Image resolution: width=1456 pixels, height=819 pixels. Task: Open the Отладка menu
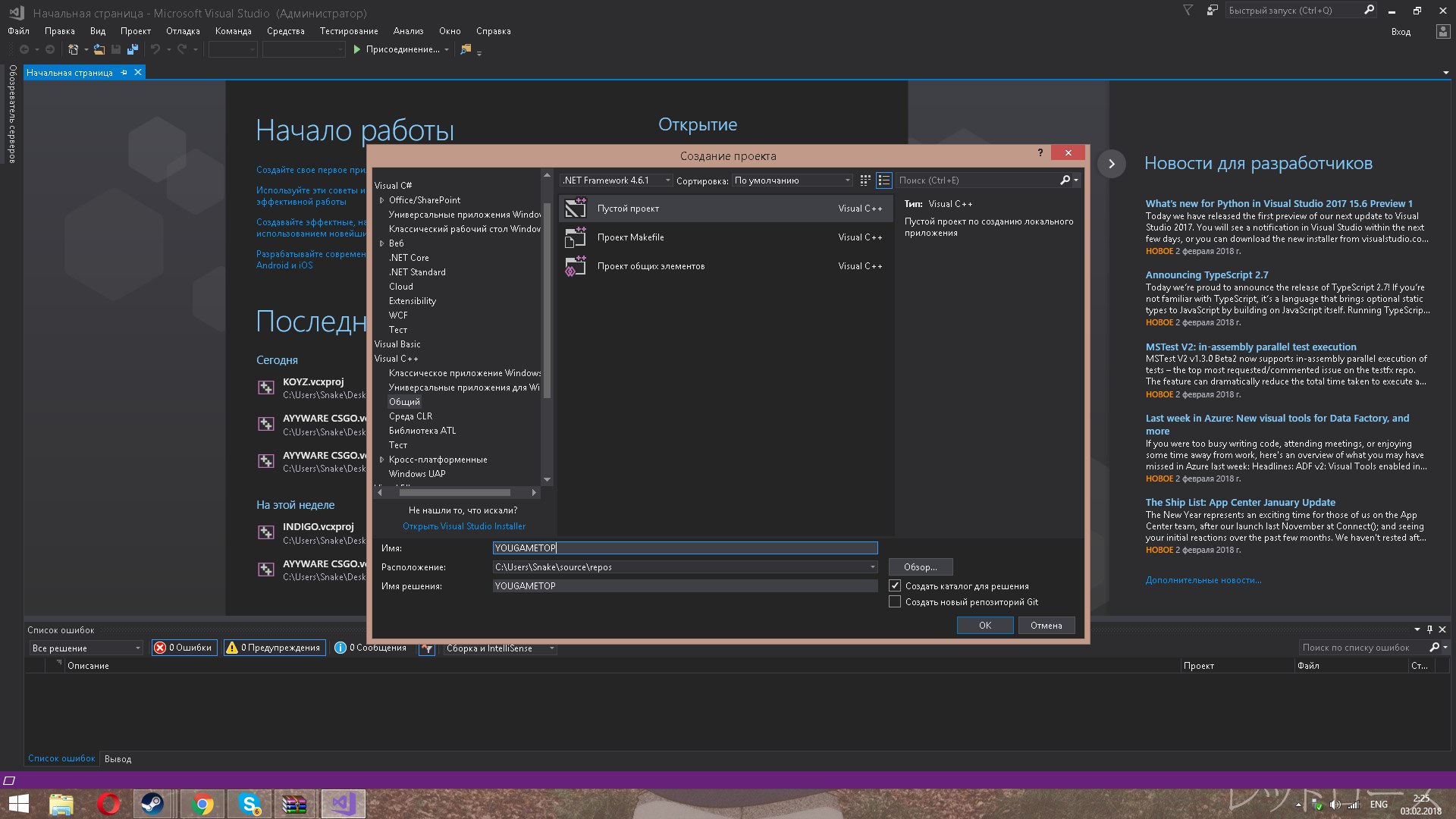coord(183,31)
